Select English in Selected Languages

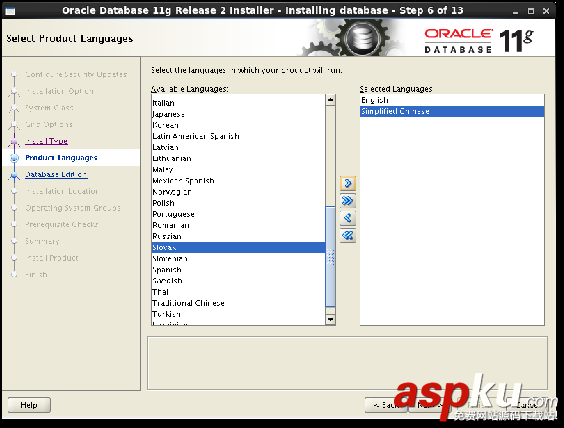(x=452, y=100)
